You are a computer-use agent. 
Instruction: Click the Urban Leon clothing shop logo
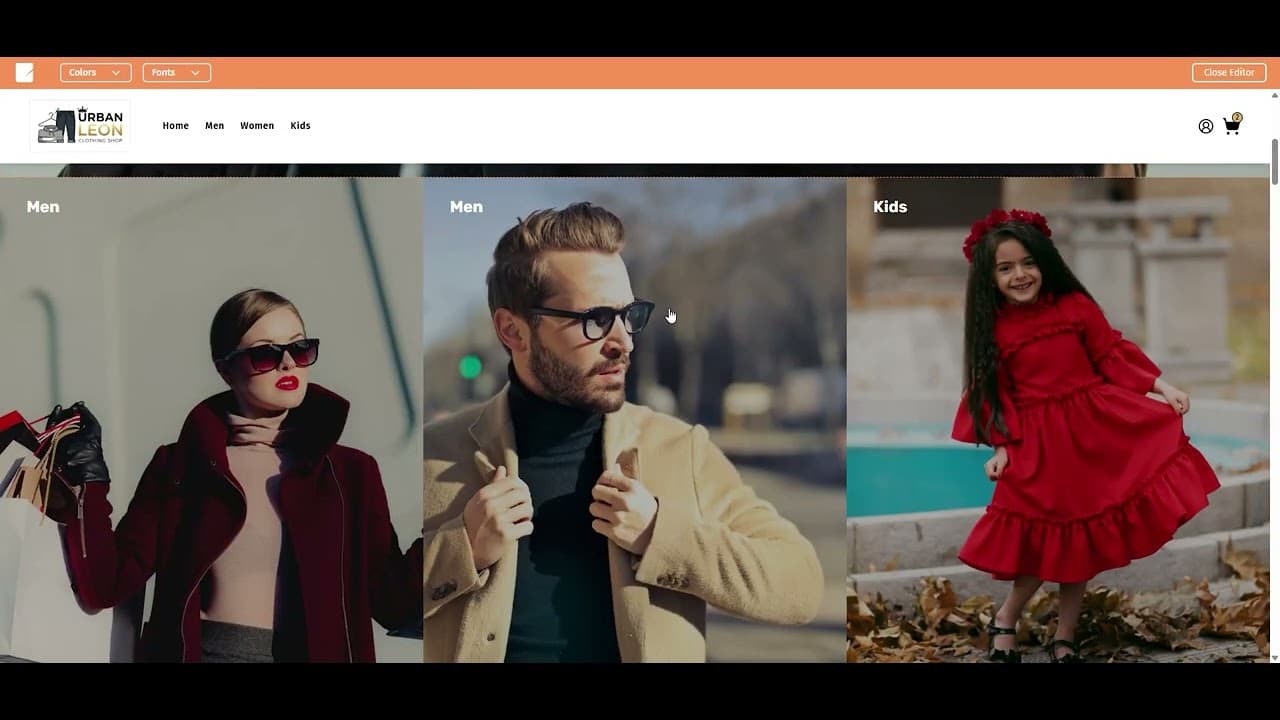80,123
